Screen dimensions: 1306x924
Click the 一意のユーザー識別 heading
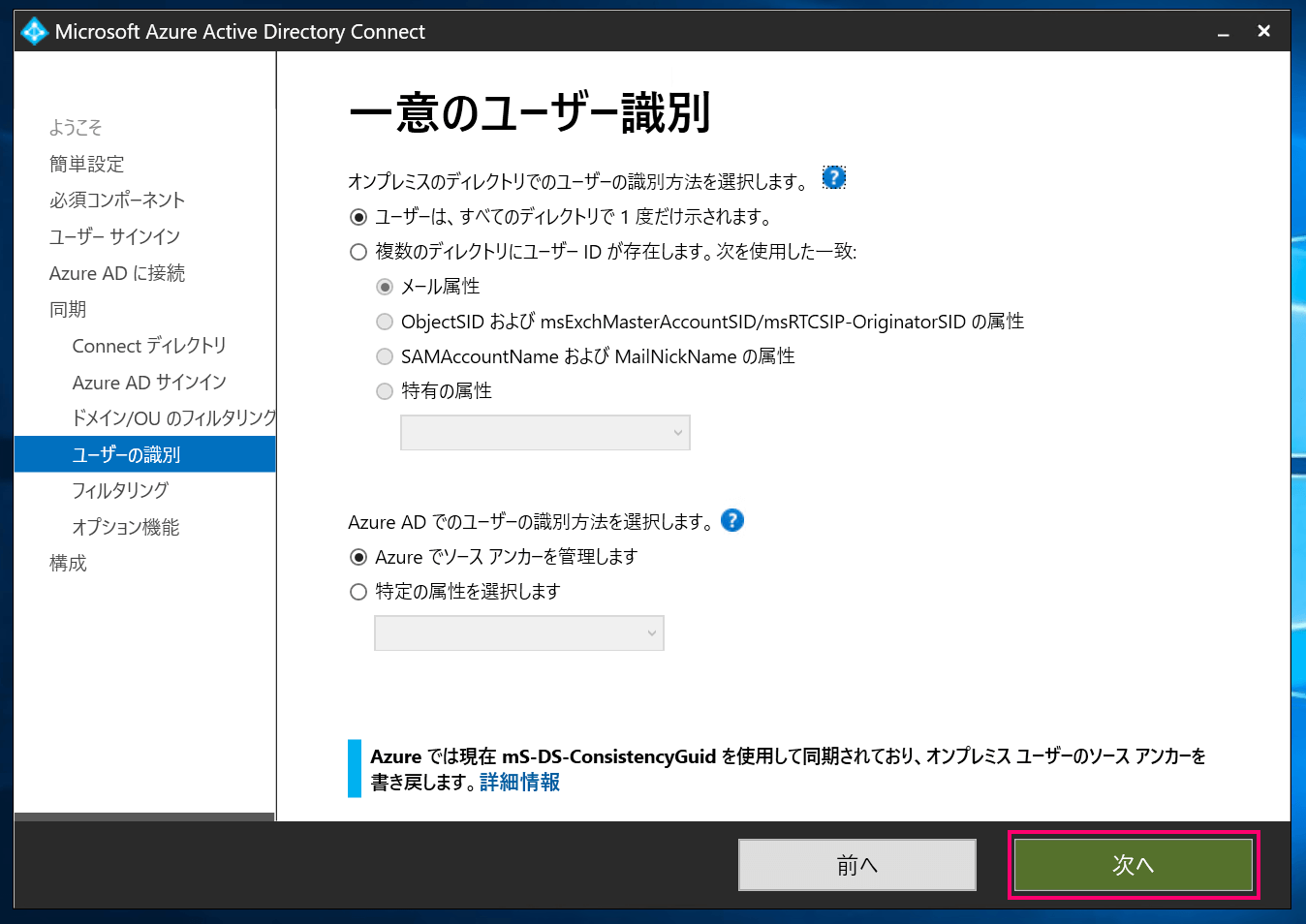530,112
